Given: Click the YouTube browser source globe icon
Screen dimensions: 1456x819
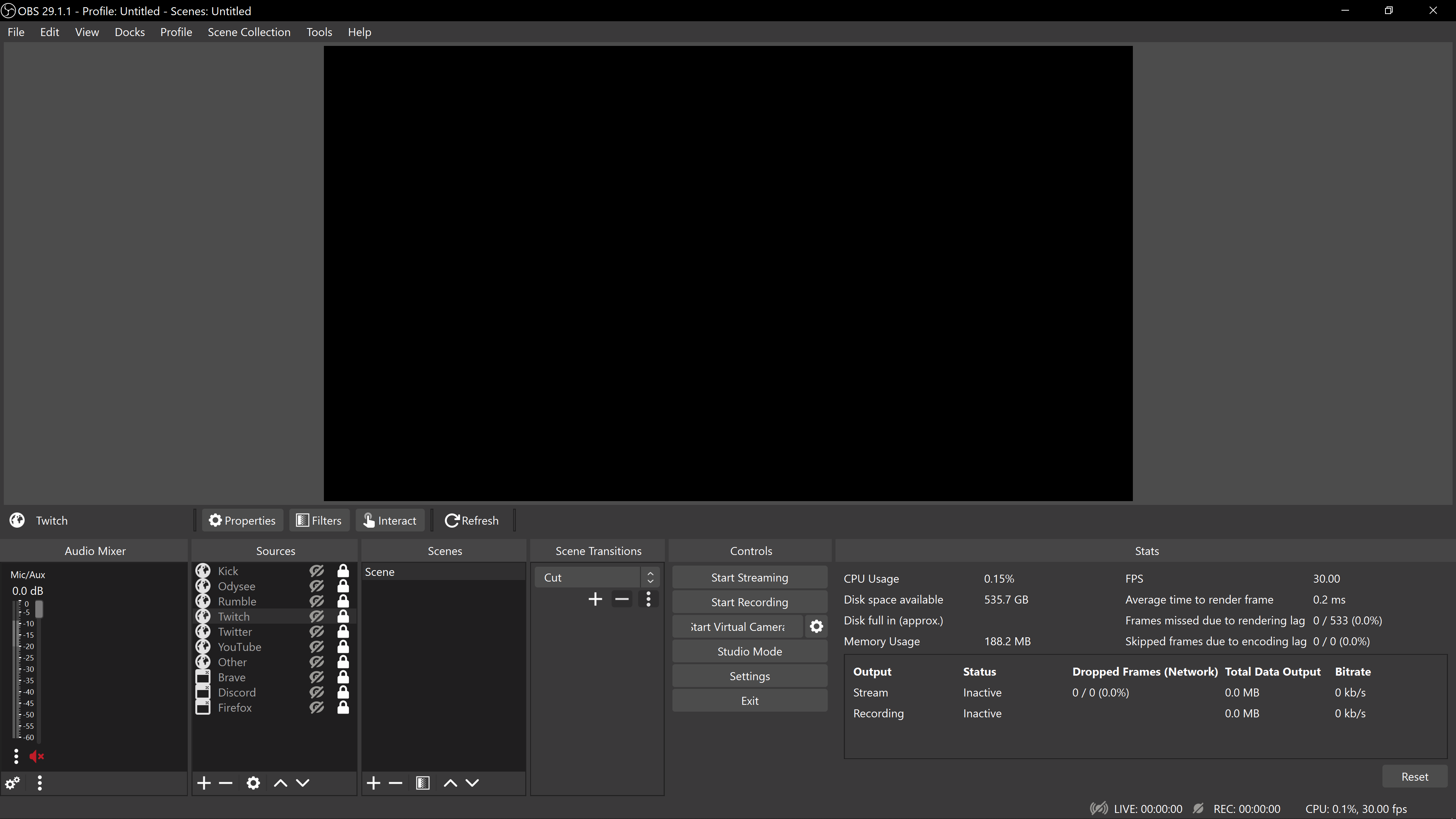Looking at the screenshot, I should (x=203, y=647).
